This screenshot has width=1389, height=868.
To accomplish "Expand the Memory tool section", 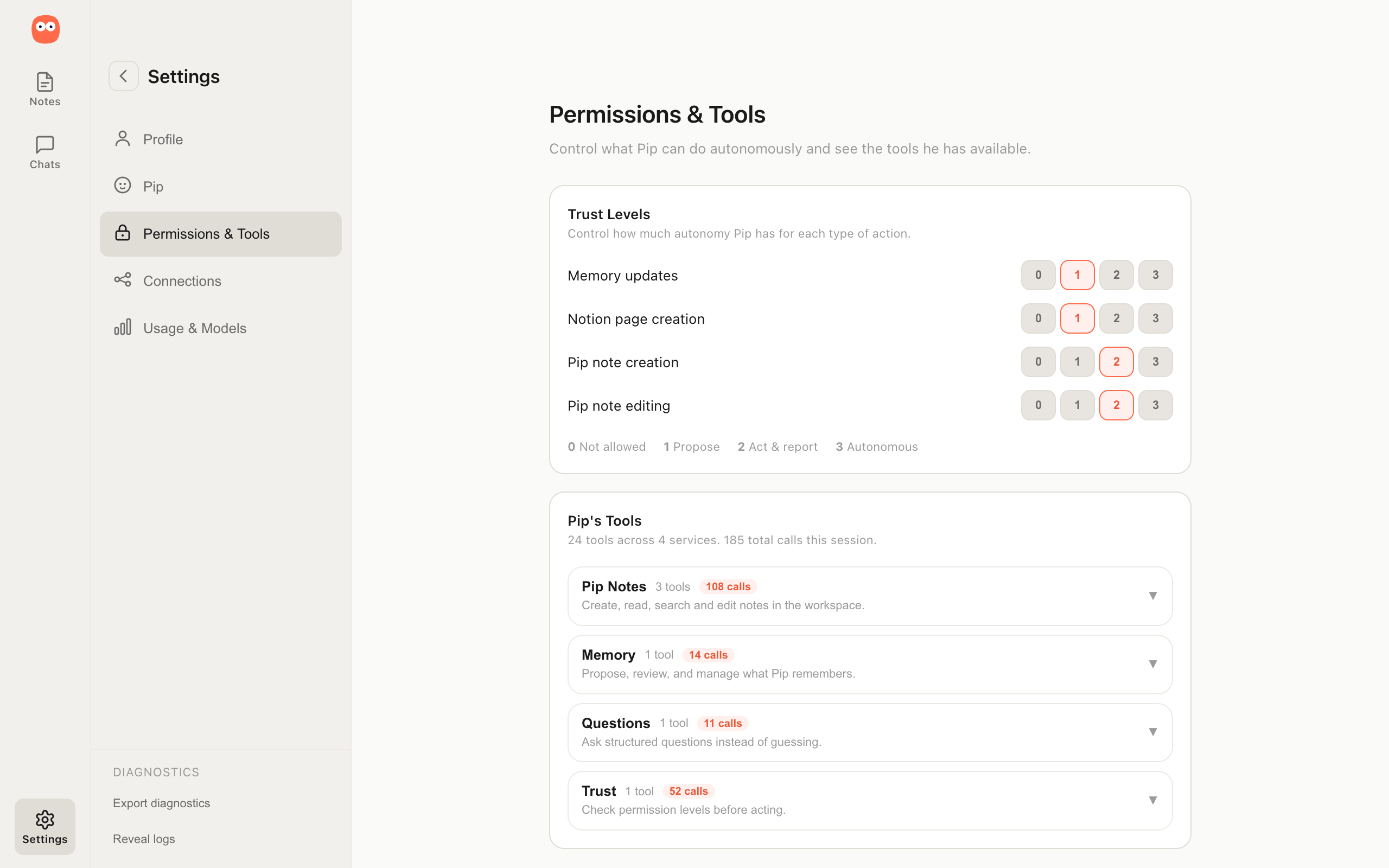I will [x=870, y=664].
